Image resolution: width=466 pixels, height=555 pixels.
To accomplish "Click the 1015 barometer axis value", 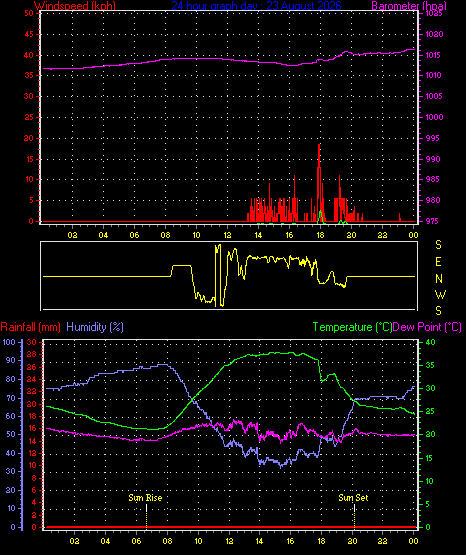I will coord(433,55).
